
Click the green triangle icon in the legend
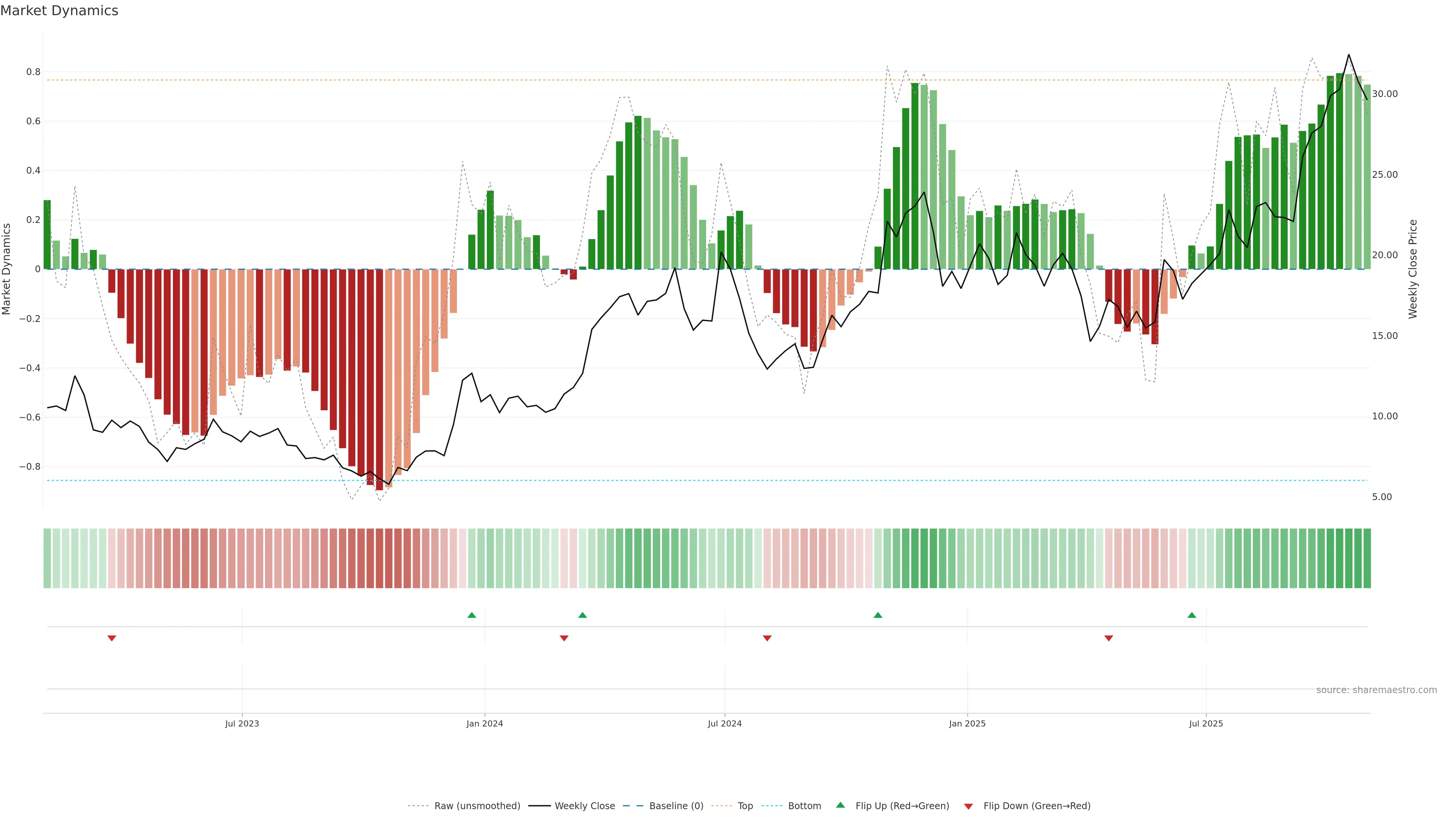point(841,805)
